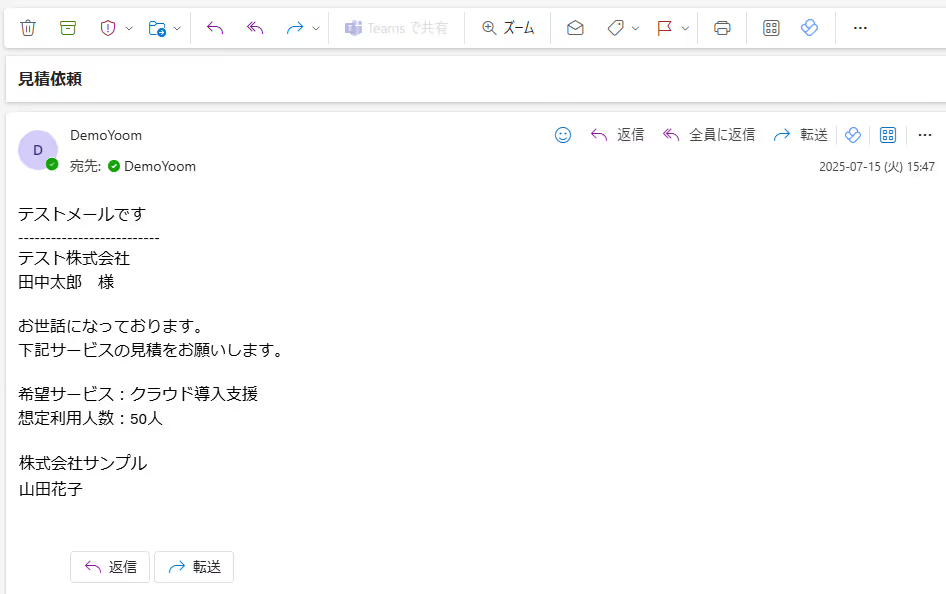The image size is (946, 594).
Task: Open the toolbar more options ellipsis
Action: [x=860, y=28]
